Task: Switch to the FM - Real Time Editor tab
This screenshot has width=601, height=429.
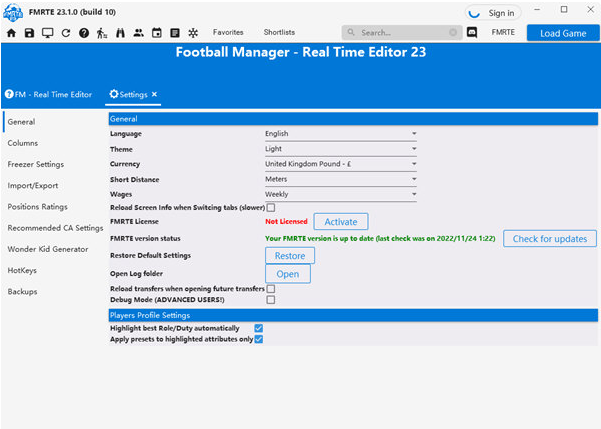Action: coord(49,94)
